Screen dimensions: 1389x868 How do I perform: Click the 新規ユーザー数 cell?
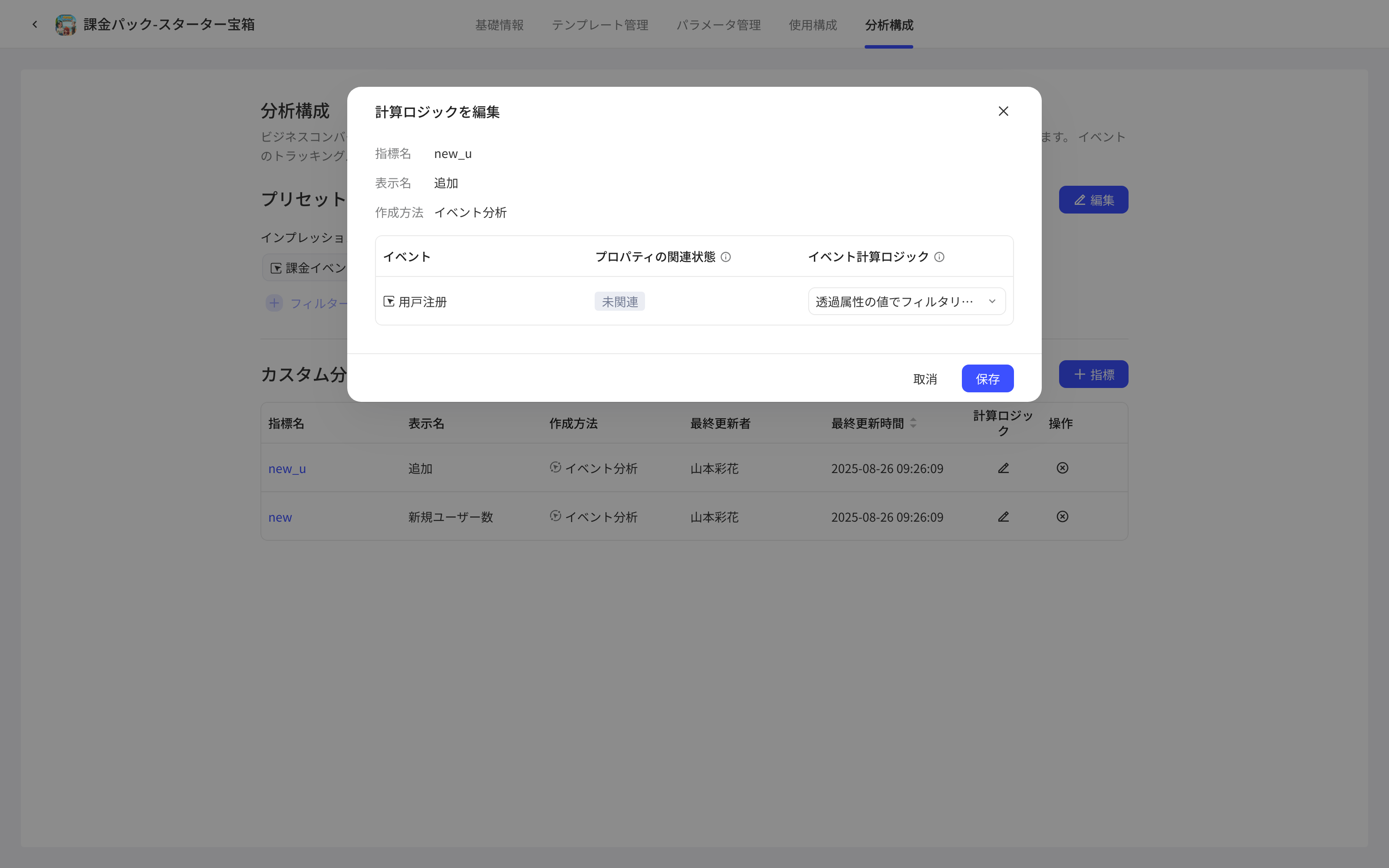[x=451, y=517]
